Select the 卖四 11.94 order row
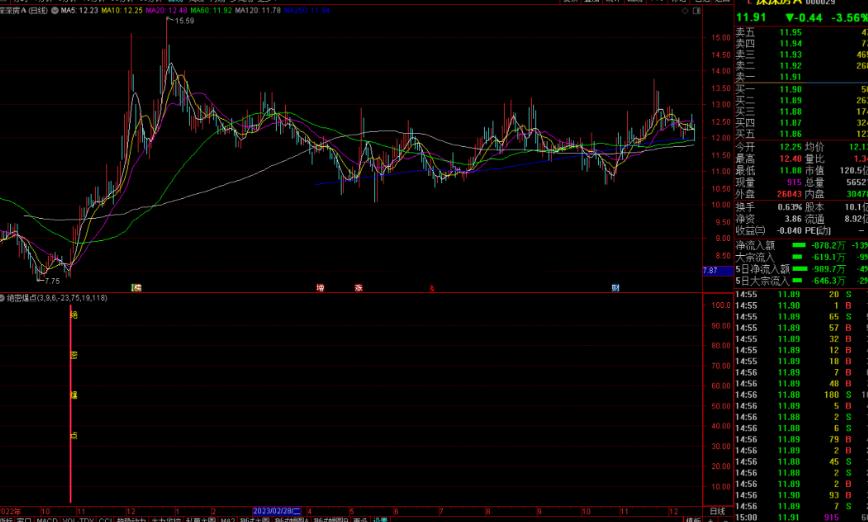 click(802, 43)
